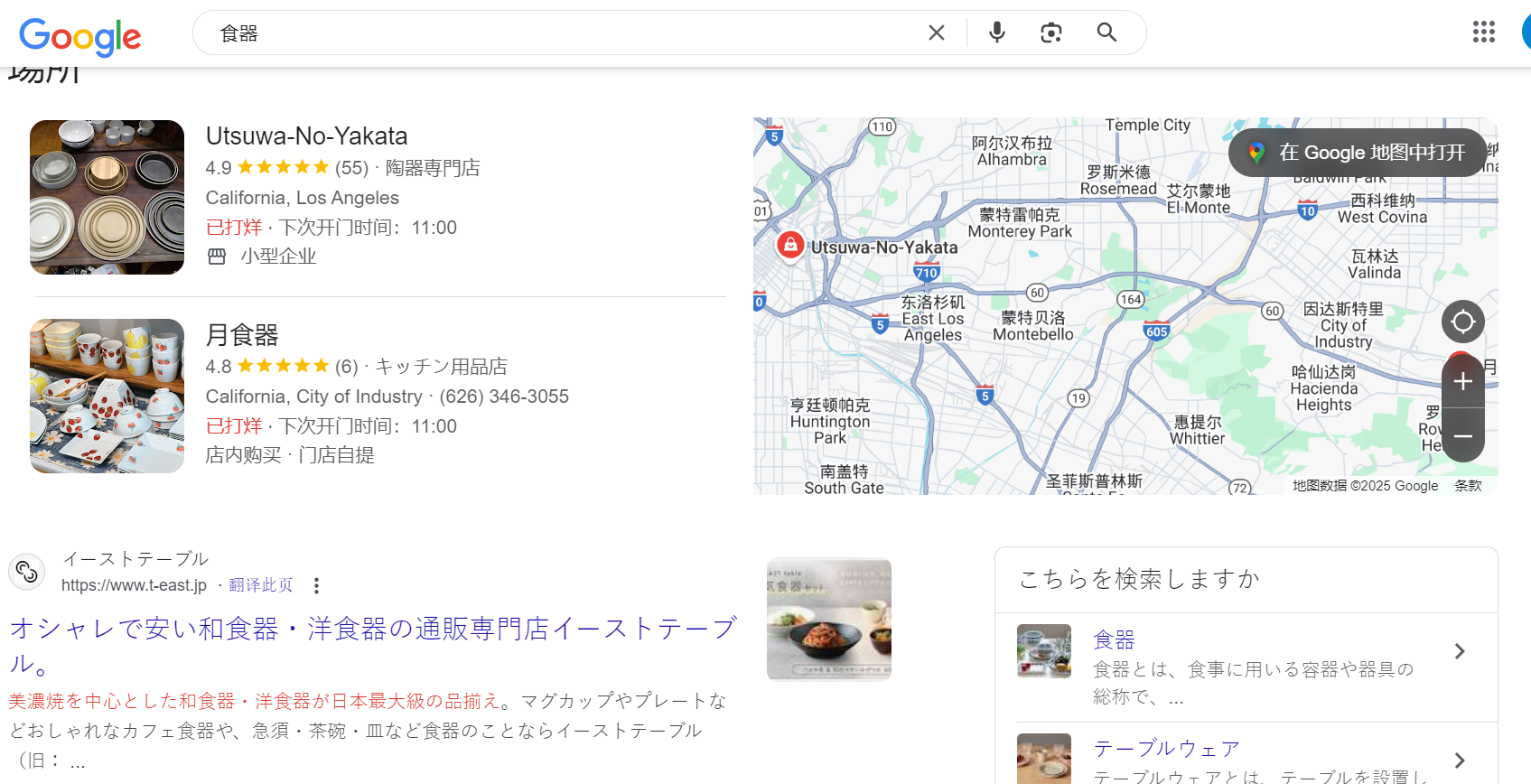Clear the search box with X
The width and height of the screenshot is (1531, 784).
(937, 33)
